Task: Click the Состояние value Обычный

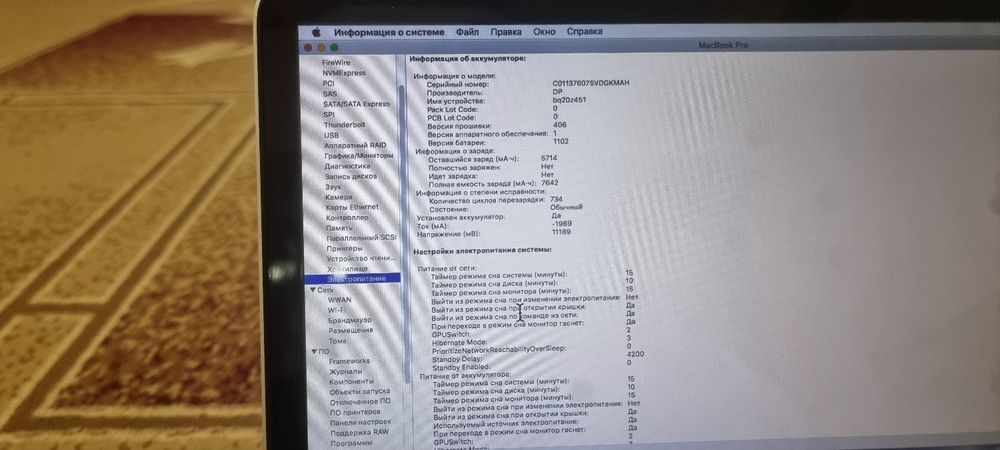Action: (x=566, y=207)
